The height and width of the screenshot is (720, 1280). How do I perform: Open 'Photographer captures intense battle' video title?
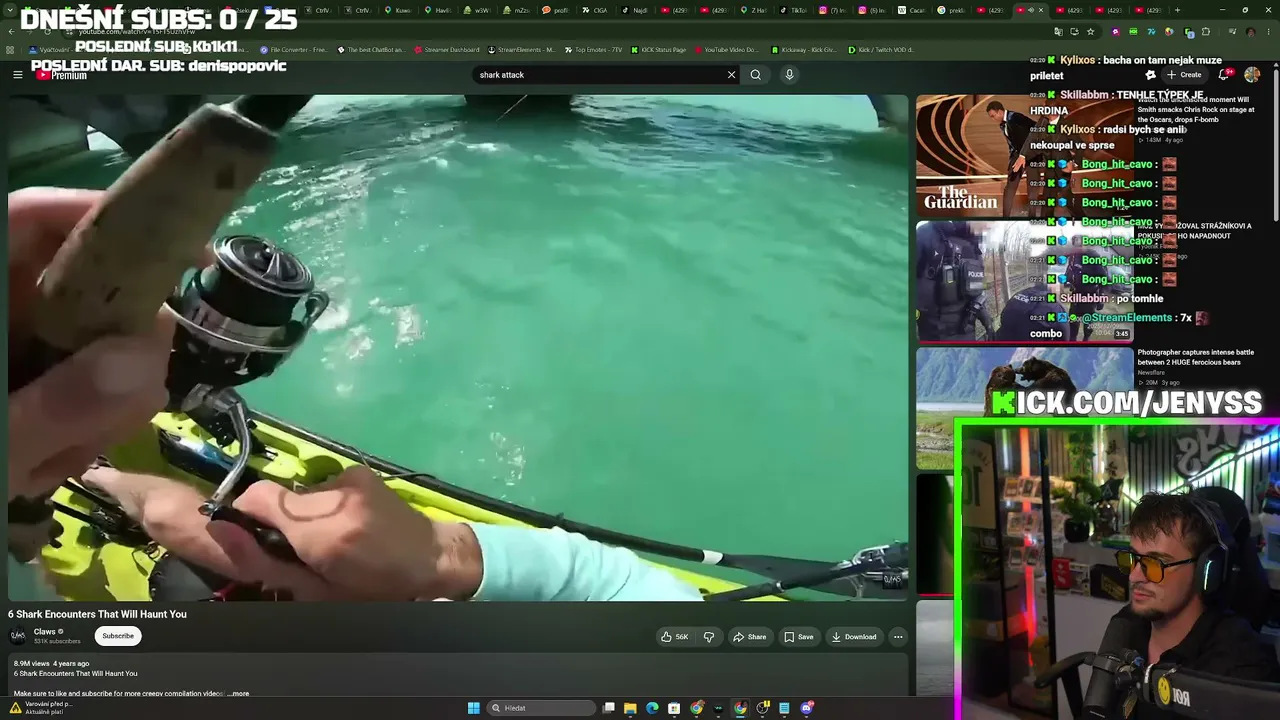(1195, 357)
